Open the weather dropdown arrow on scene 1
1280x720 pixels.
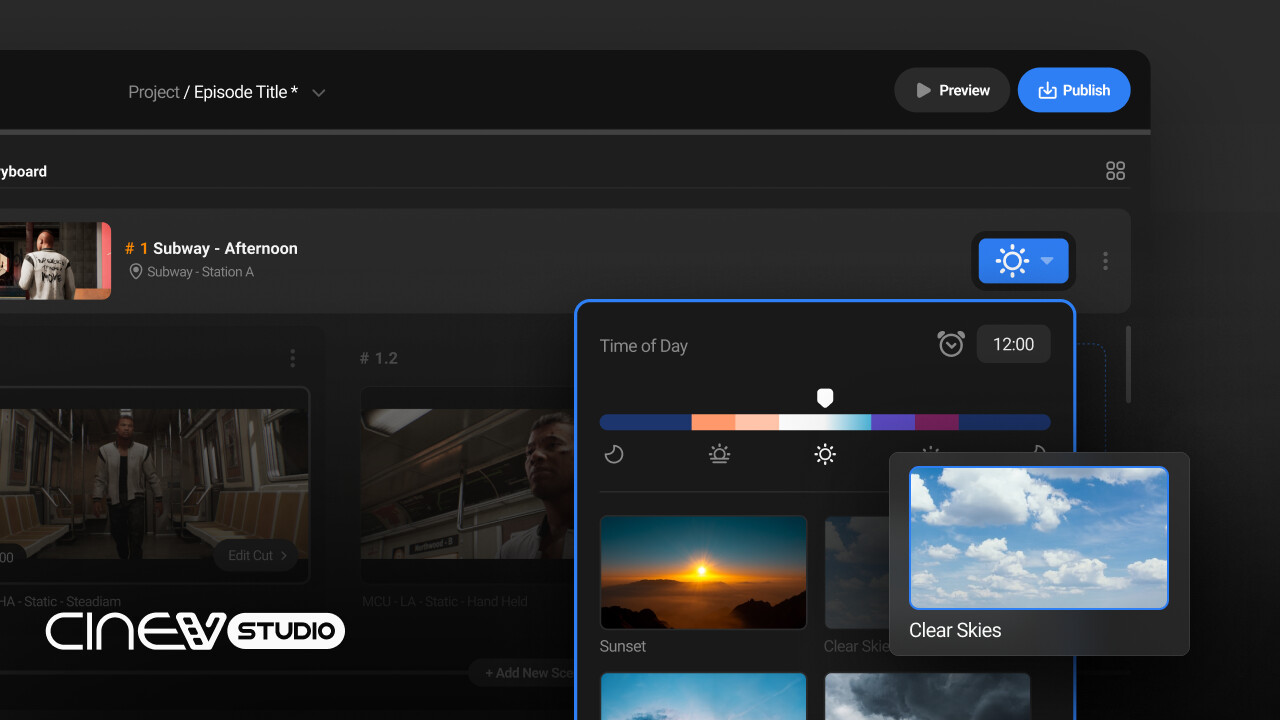pyautogui.click(x=1048, y=261)
